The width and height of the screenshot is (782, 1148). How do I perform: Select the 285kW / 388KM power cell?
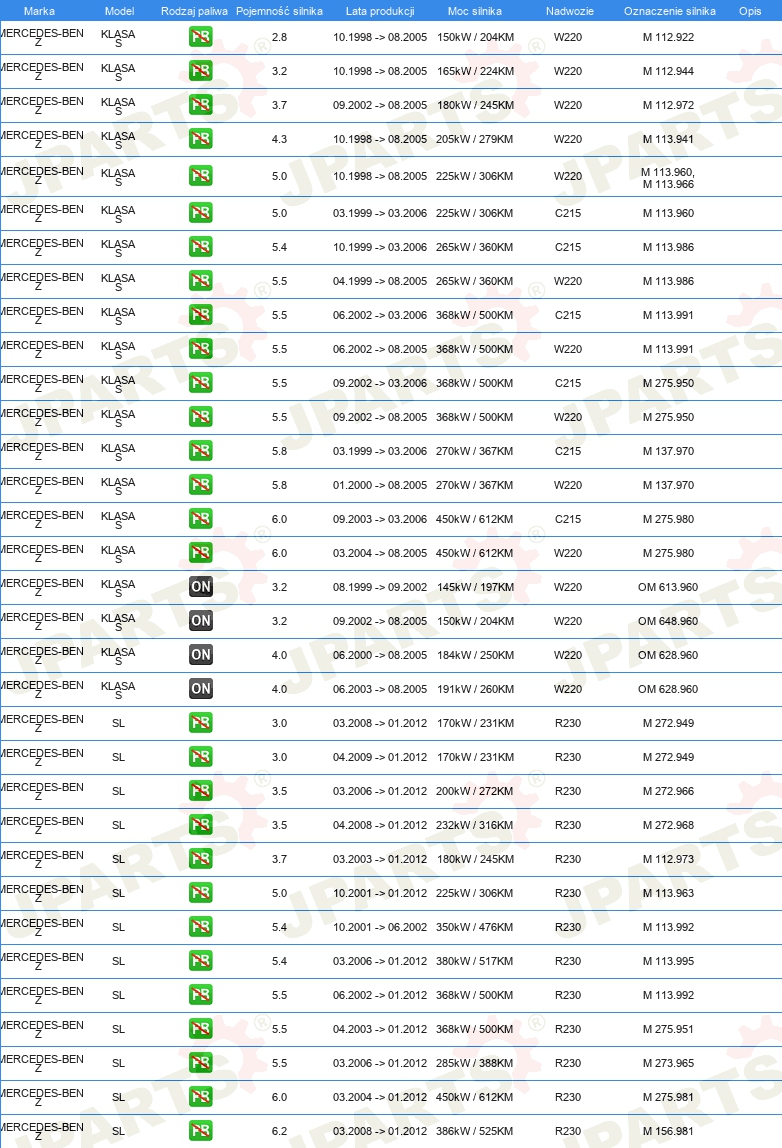[x=474, y=1063]
